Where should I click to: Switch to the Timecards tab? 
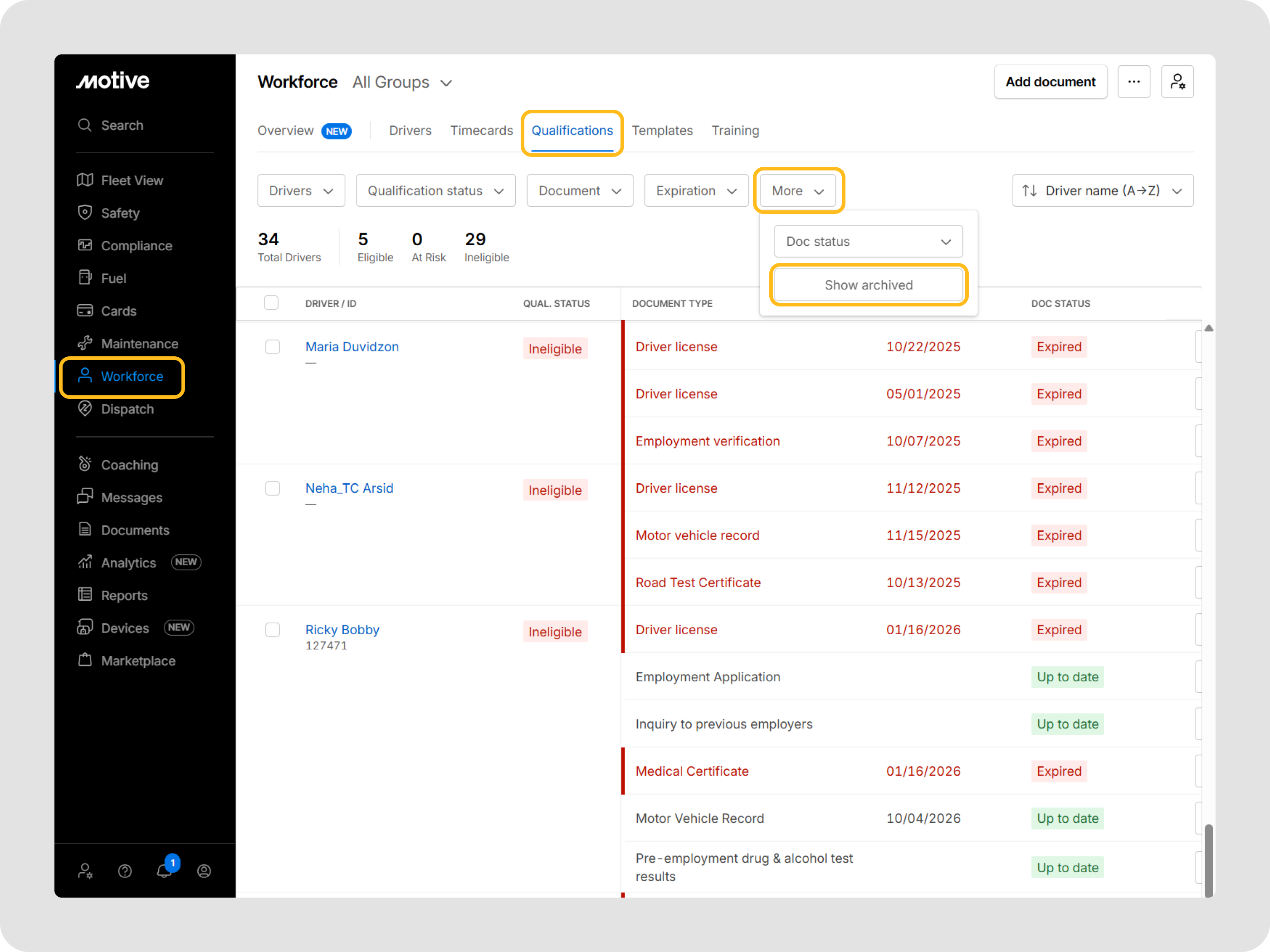481,131
